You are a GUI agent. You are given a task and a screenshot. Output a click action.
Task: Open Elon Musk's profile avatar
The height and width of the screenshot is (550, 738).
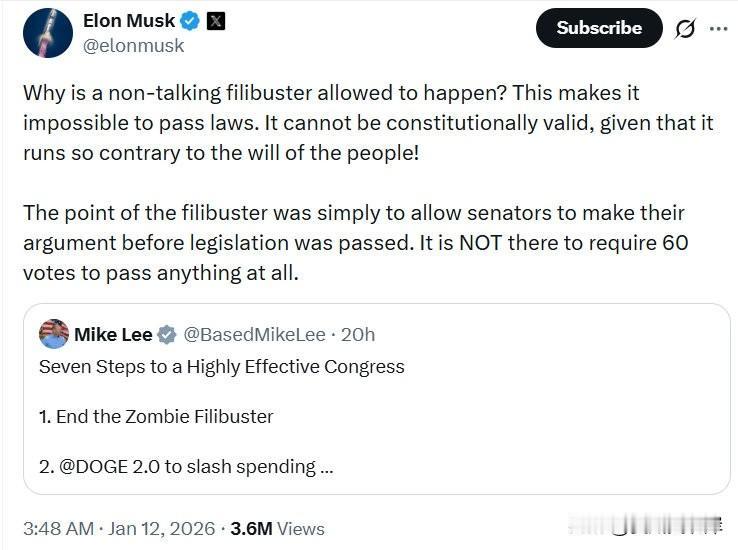pyautogui.click(x=48, y=33)
